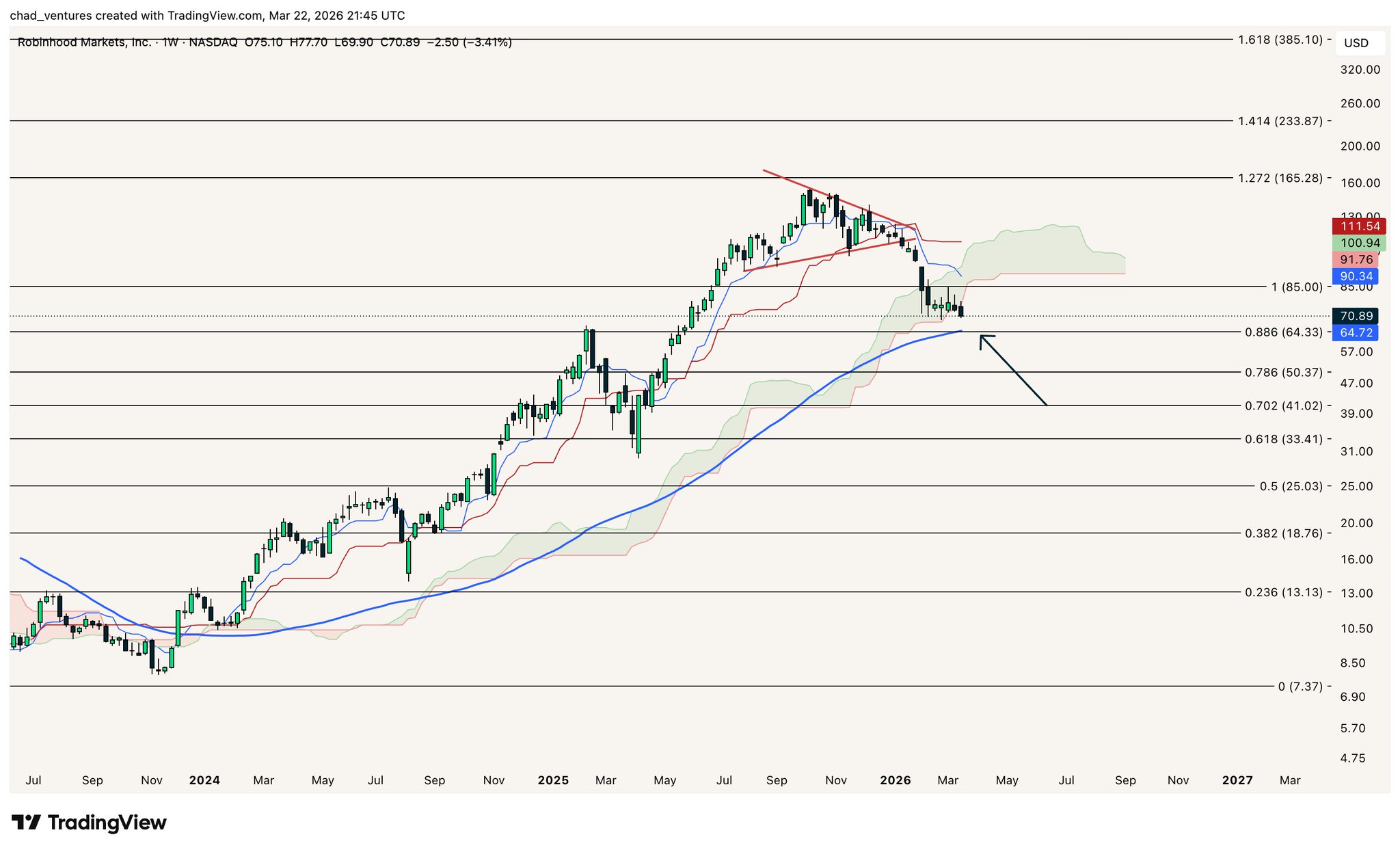Viewport: 1400px width, 852px height.
Task: Click the 0.886 (64.33) Fibonacci label
Action: (1283, 332)
